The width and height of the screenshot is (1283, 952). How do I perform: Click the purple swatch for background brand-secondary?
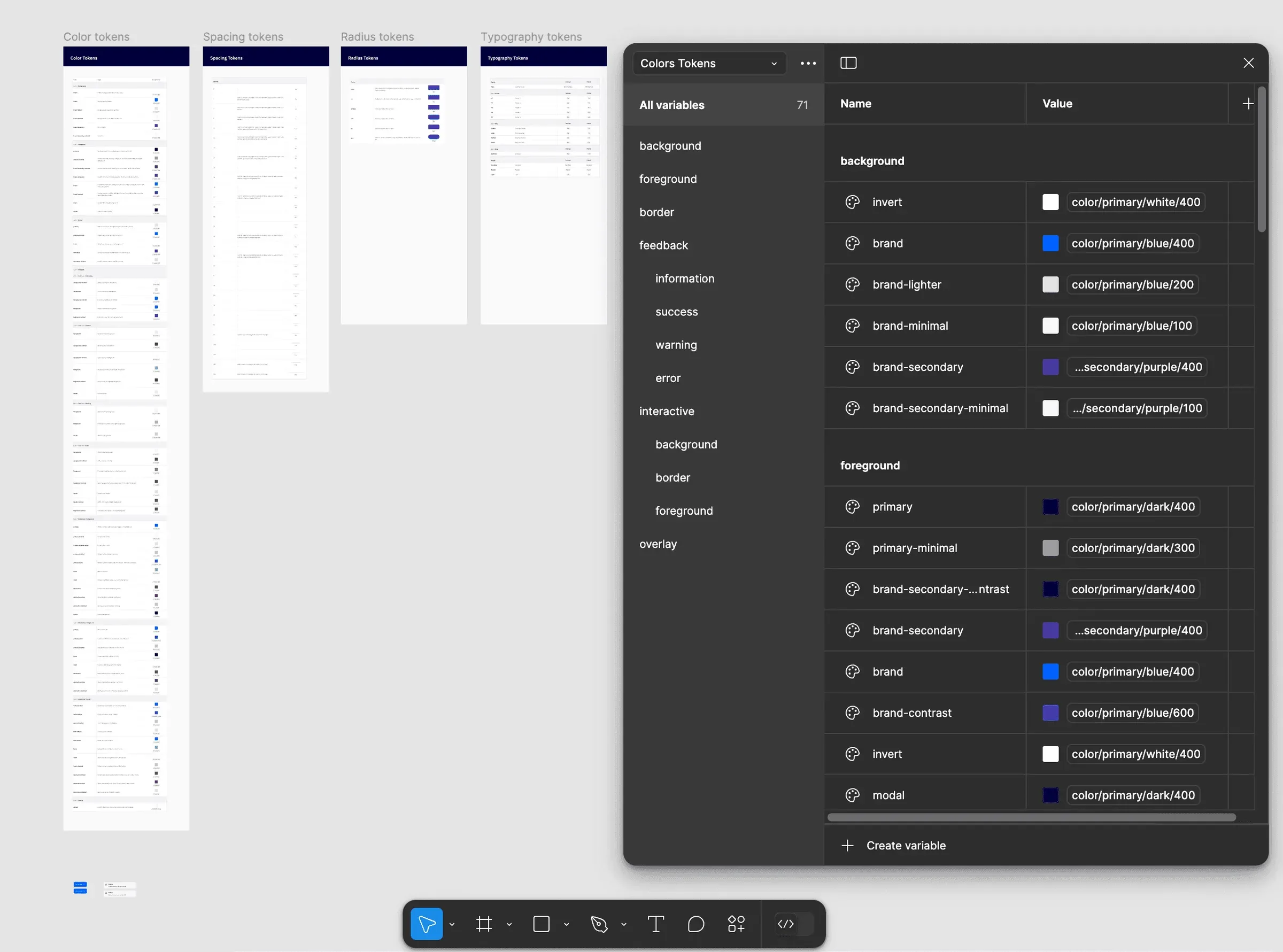1050,367
